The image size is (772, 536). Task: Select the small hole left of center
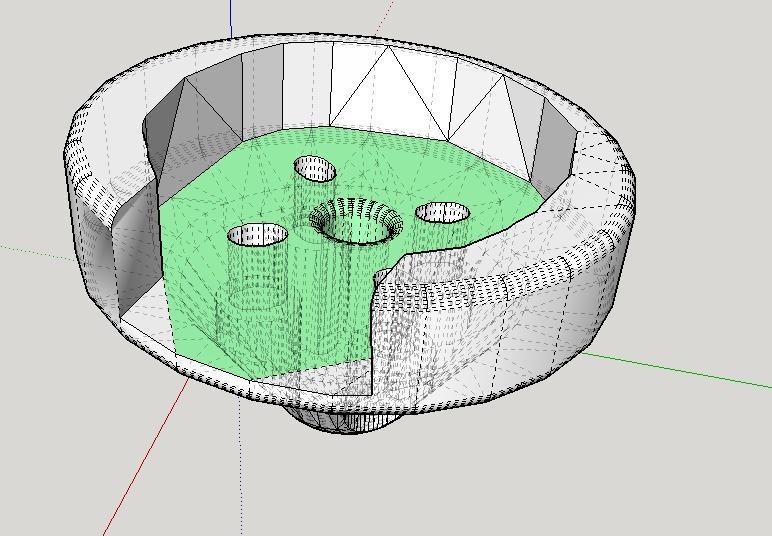click(257, 234)
